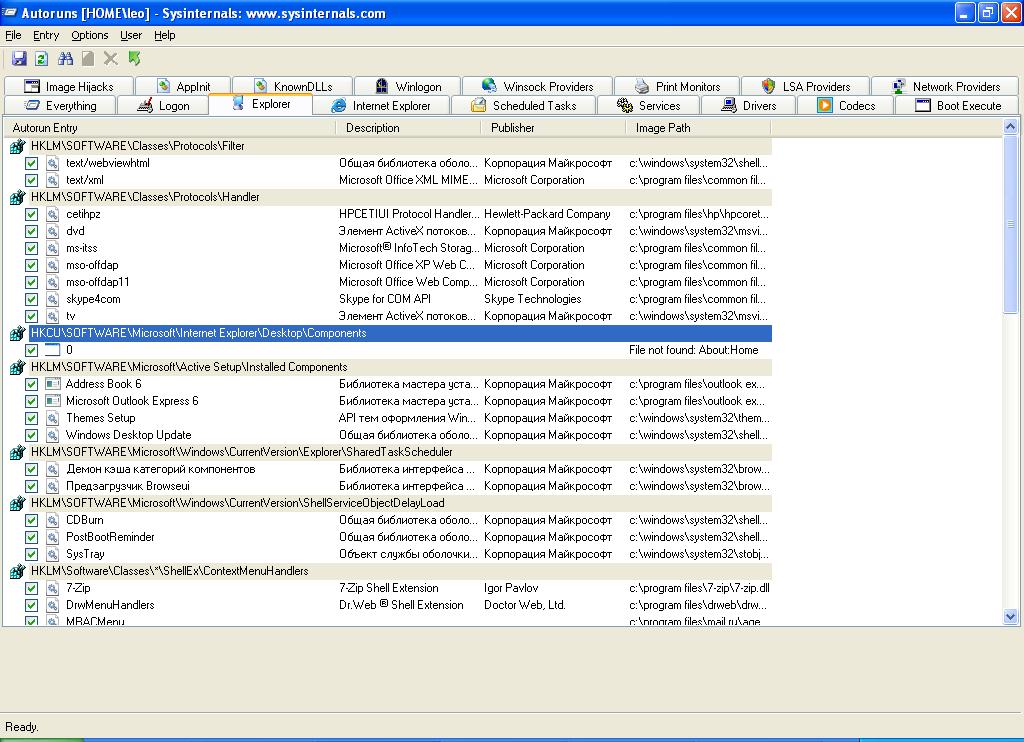Image resolution: width=1024 pixels, height=742 pixels.
Task: Uncheck the text/webviewhtml entry checkbox
Action: (31, 163)
